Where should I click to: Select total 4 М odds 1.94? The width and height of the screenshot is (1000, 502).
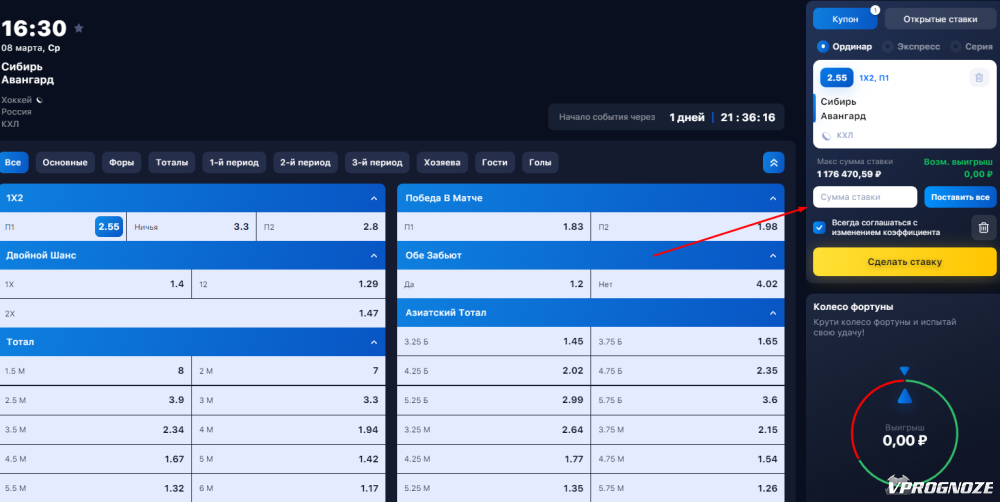pos(288,430)
